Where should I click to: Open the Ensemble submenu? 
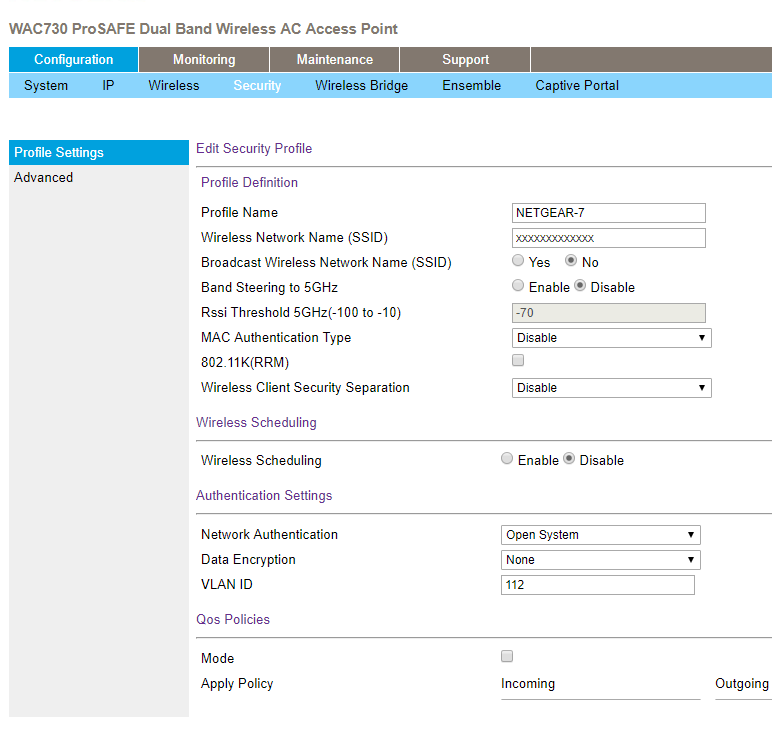[471, 86]
